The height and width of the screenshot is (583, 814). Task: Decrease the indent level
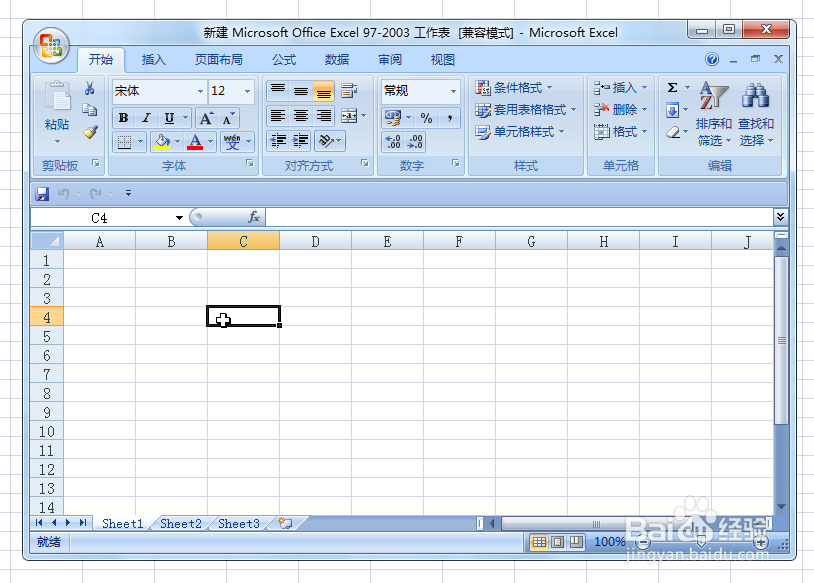tap(278, 140)
